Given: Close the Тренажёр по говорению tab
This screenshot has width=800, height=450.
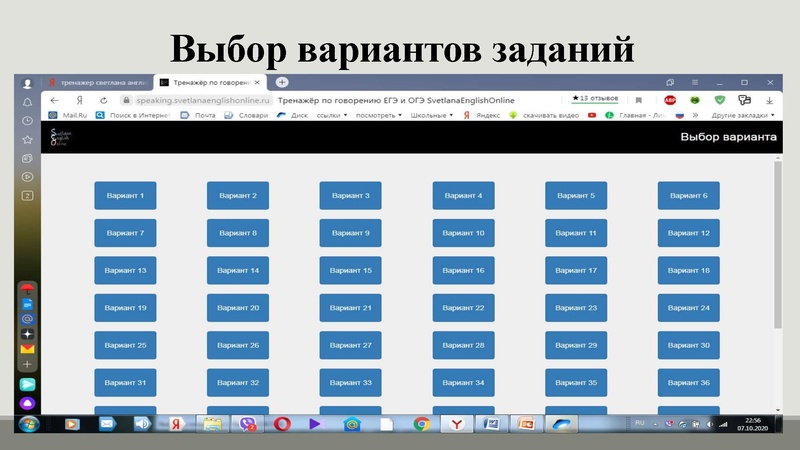Looking at the screenshot, I should point(257,82).
